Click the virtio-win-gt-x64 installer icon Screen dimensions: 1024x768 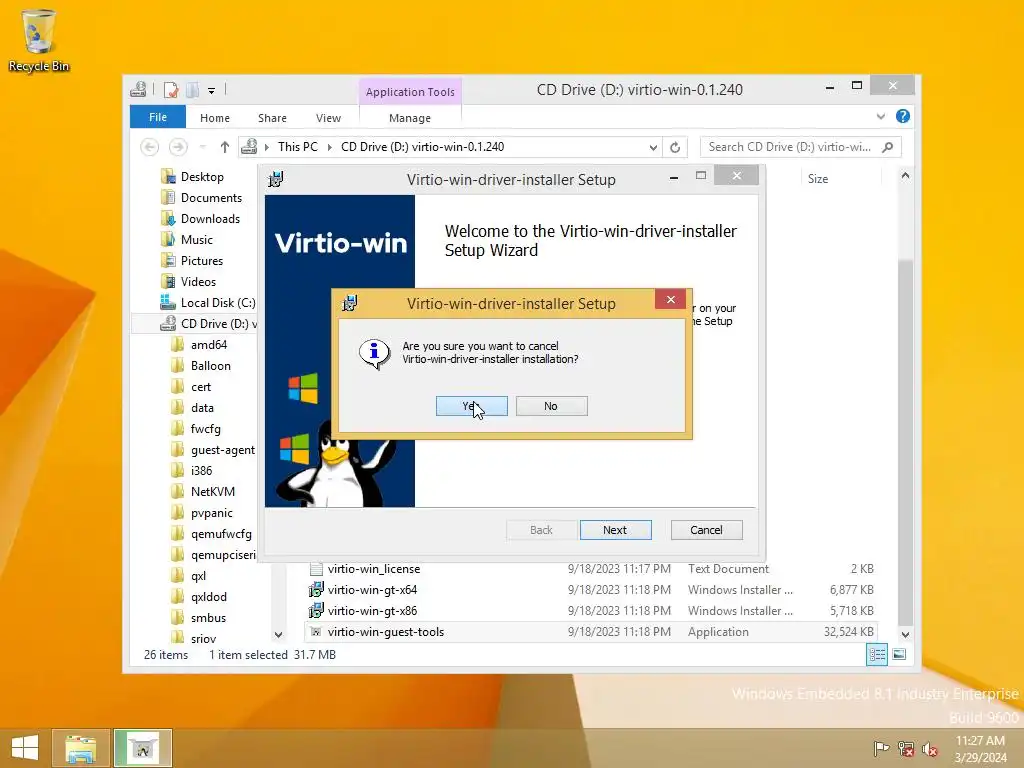[316, 590]
